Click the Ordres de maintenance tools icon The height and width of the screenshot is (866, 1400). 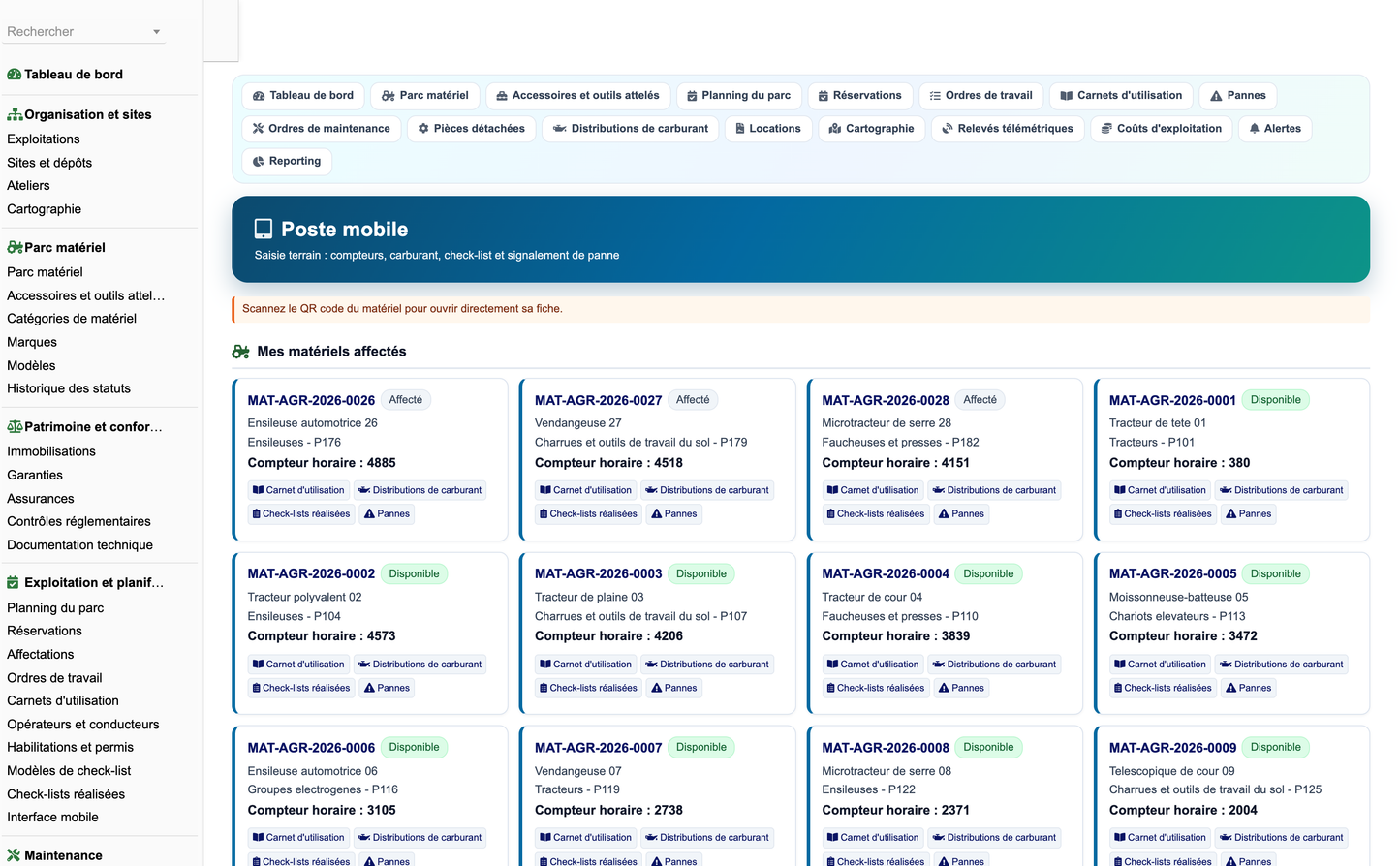259,128
